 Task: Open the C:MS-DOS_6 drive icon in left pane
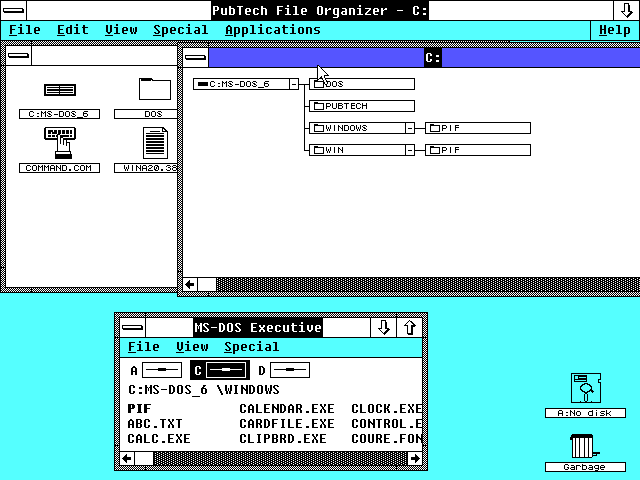(x=60, y=90)
